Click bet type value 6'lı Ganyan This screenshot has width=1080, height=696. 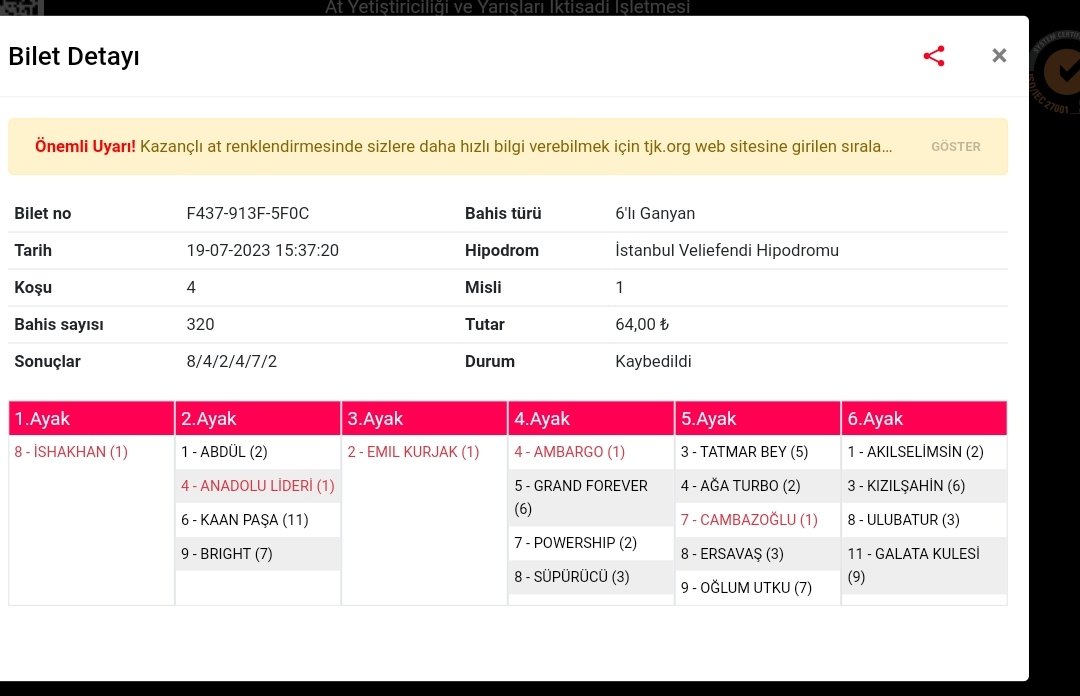655,214
